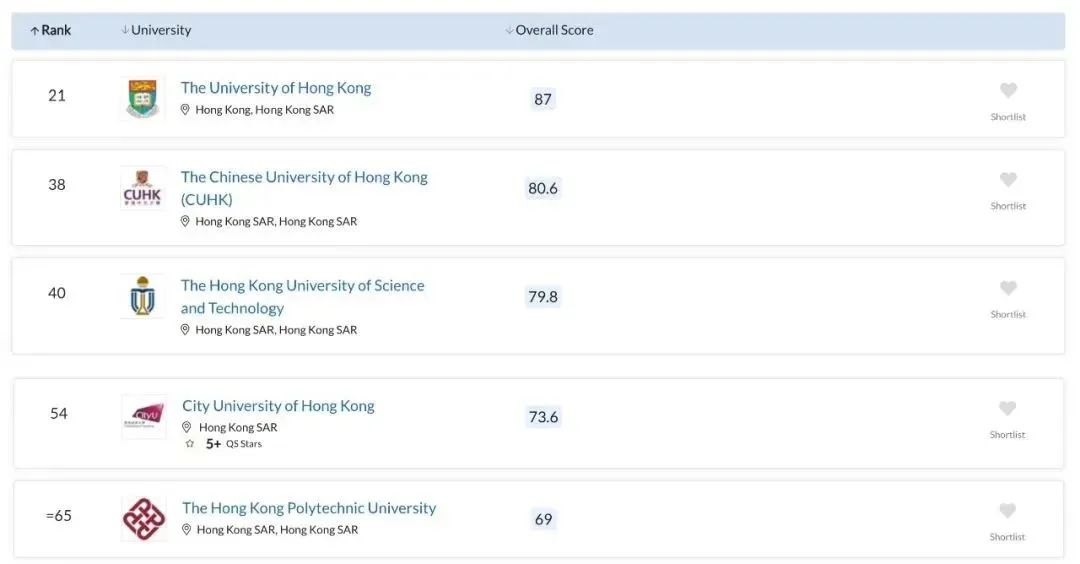The height and width of the screenshot is (564, 1080).
Task: Click the 87 overall score badge
Action: click(543, 99)
